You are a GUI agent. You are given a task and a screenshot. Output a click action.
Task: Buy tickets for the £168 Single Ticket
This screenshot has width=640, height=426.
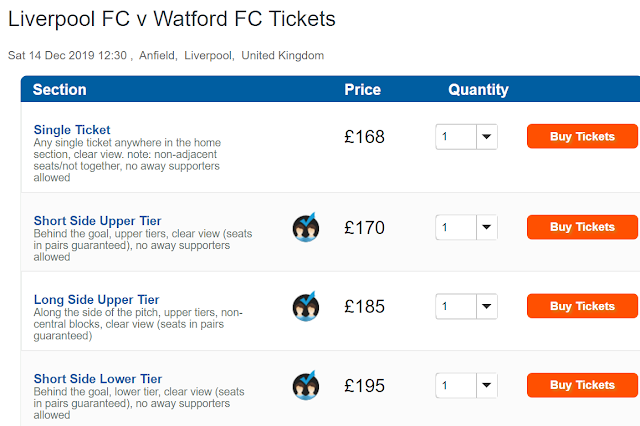[x=582, y=137]
